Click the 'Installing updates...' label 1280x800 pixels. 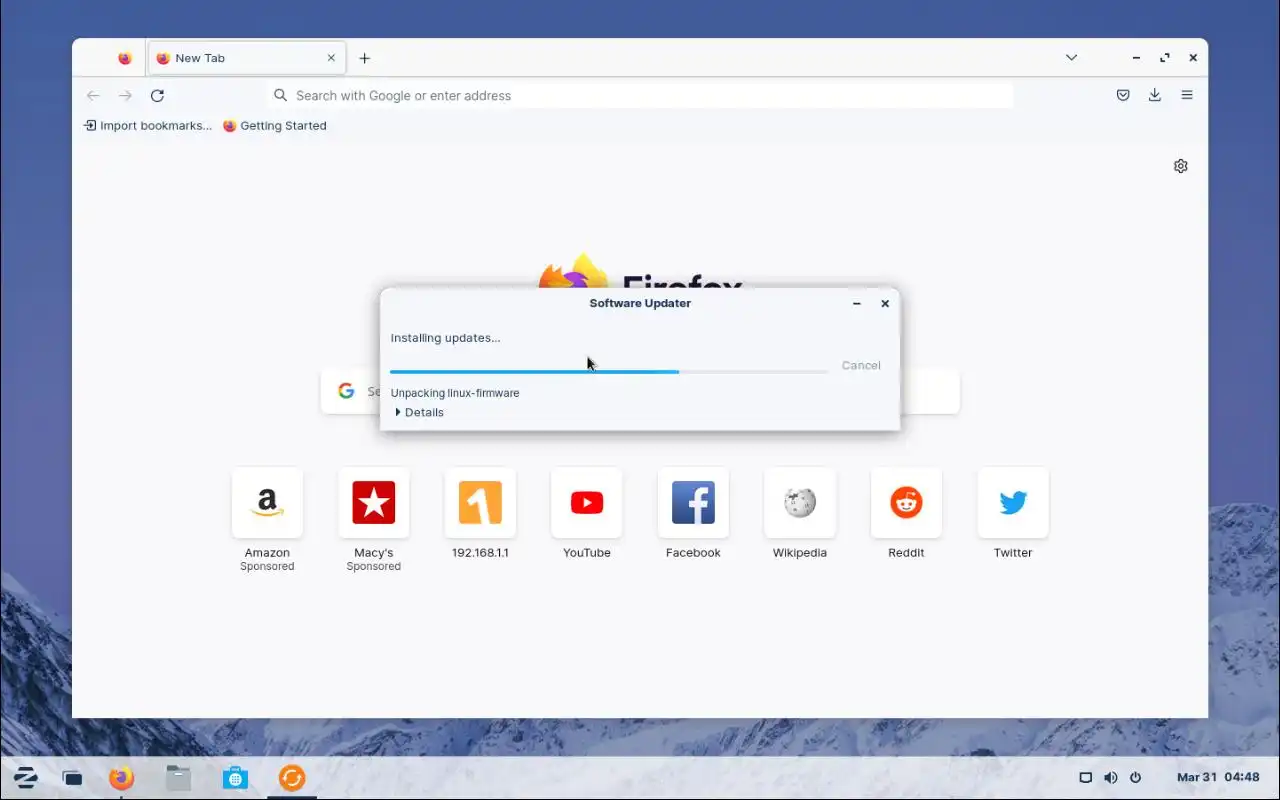(x=445, y=338)
